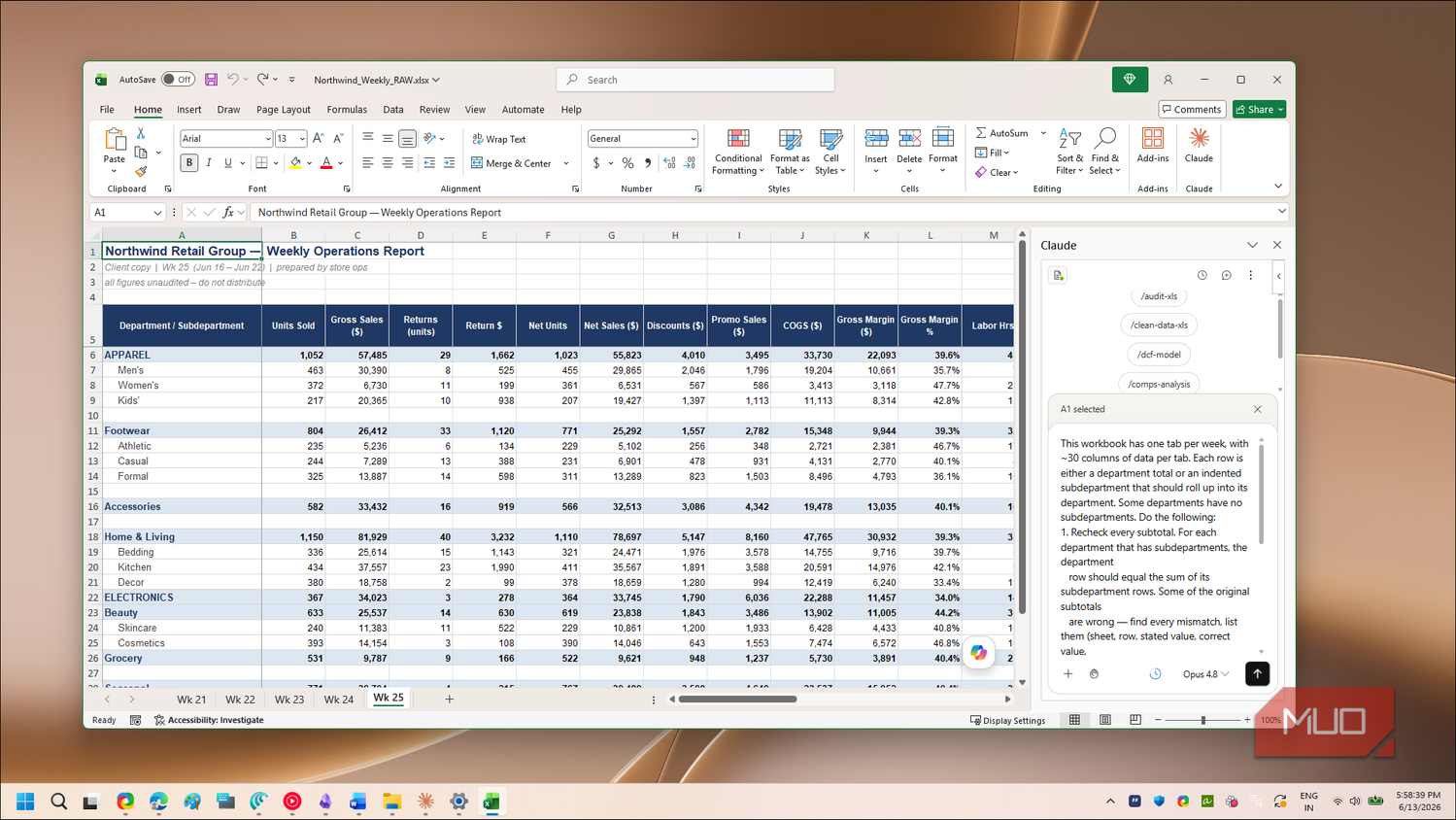Decrease font size with the smaller A icon

338,139
